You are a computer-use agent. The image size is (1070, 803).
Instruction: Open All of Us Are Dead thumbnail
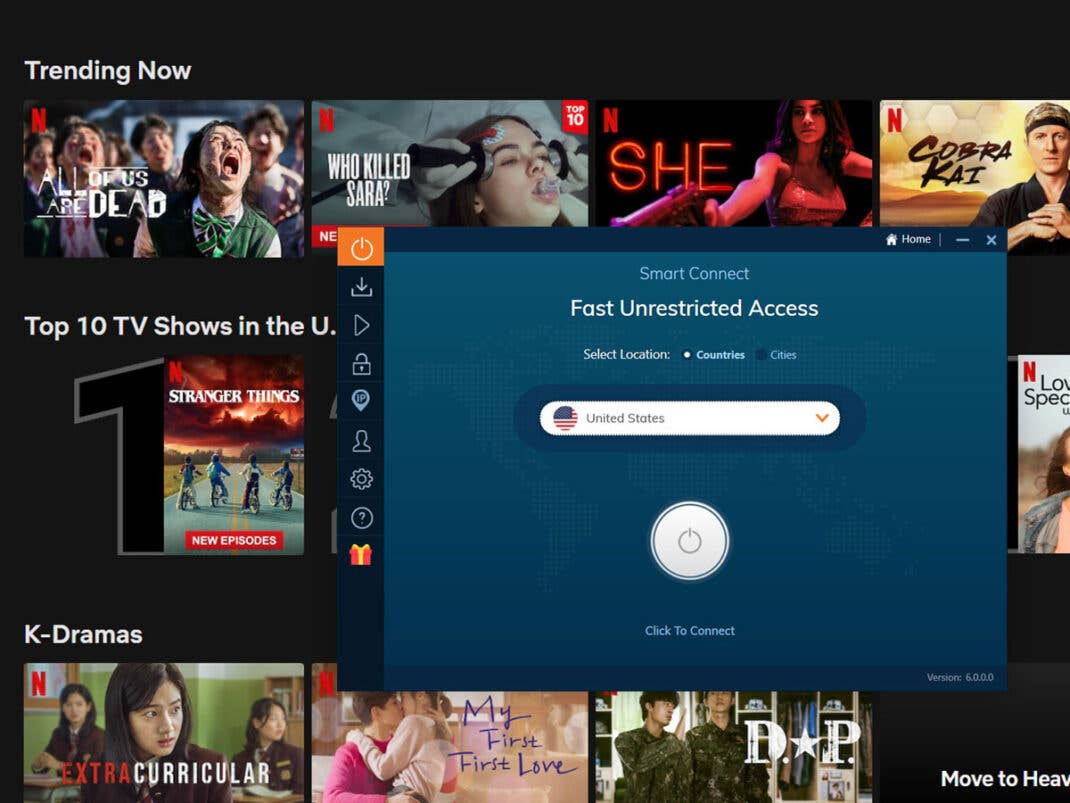163,178
